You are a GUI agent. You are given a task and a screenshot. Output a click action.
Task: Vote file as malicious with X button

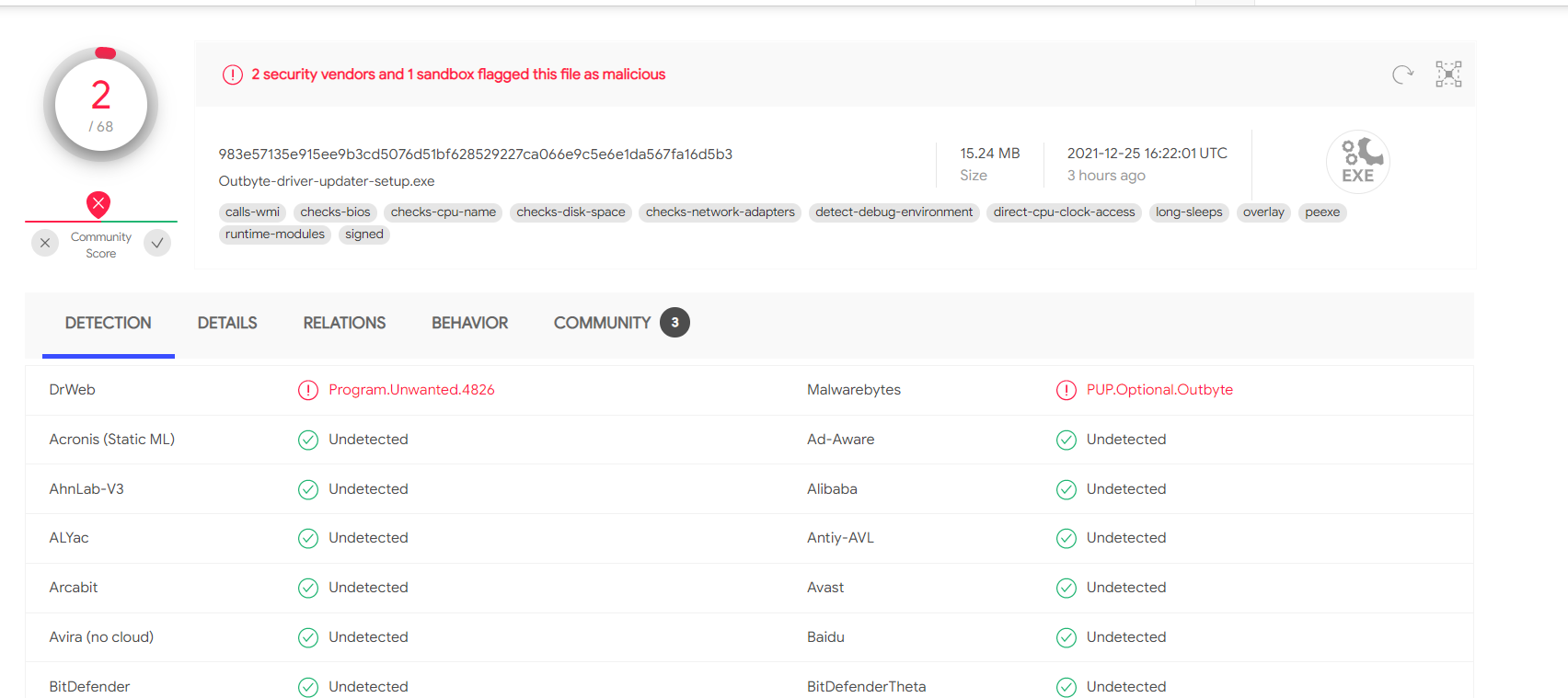[45, 243]
